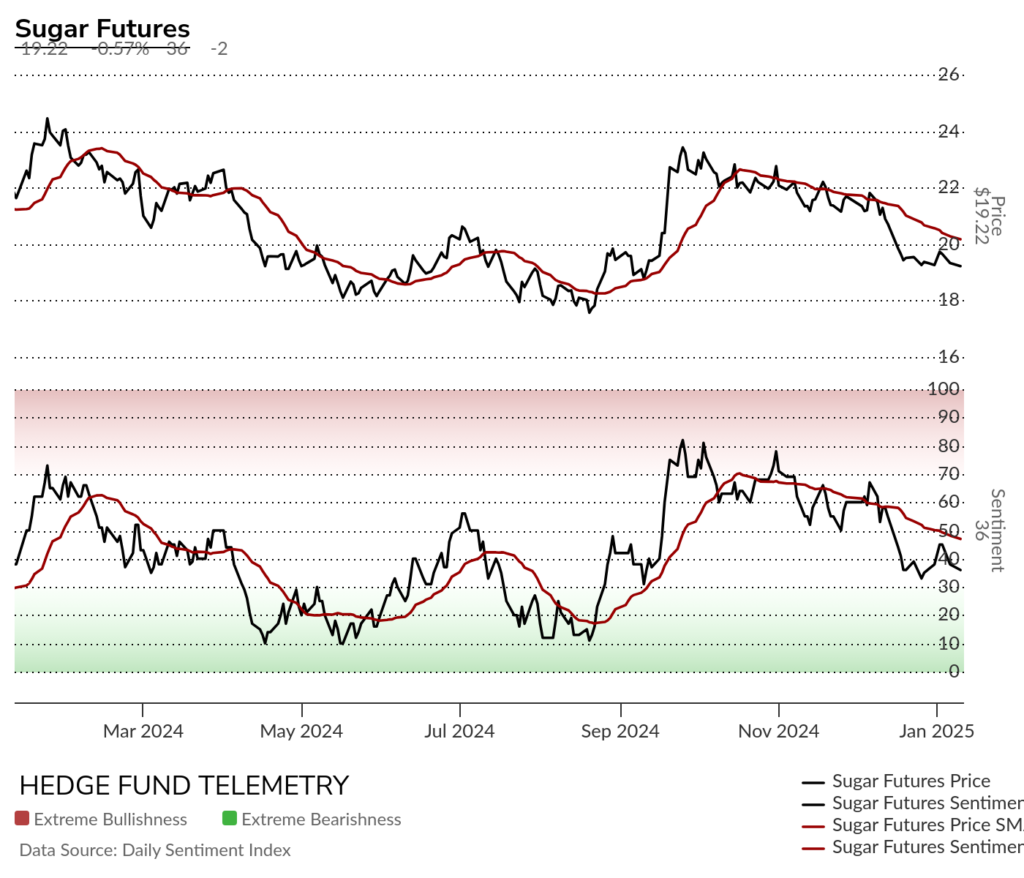
Task: Click the Sentiment 36 axis label
Action: [x=989, y=530]
